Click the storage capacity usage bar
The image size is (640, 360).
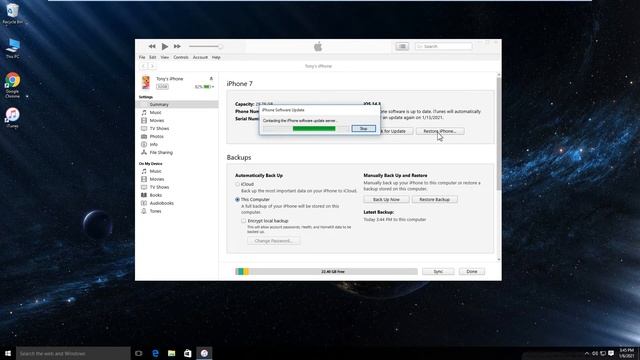pos(326,271)
